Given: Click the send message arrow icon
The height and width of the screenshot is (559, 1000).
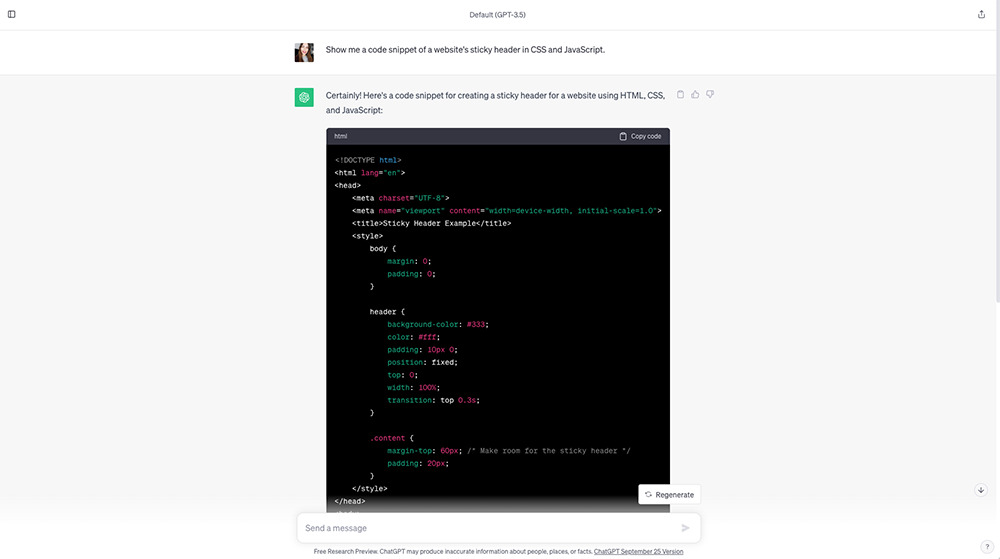Looking at the screenshot, I should coord(685,528).
